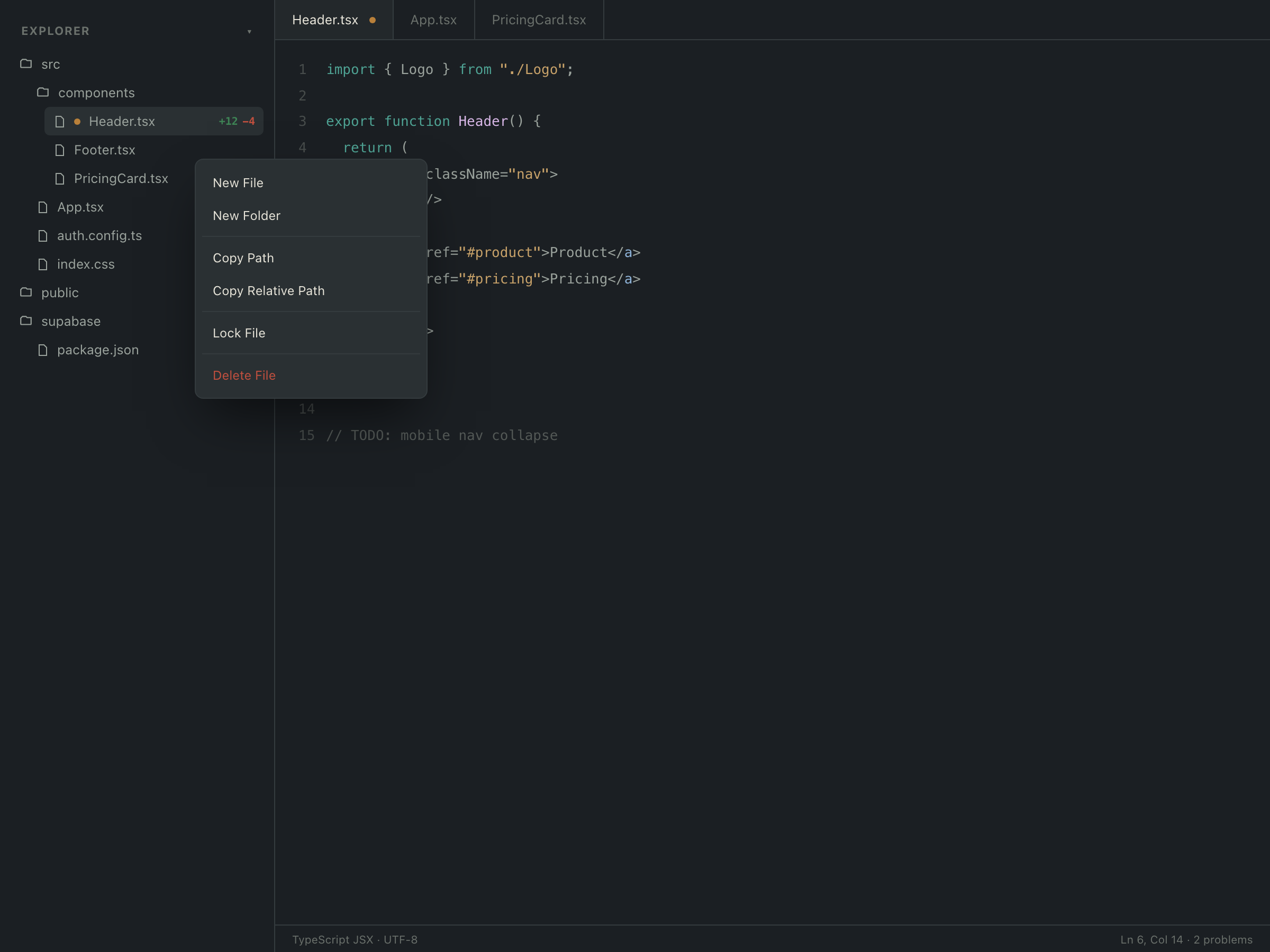Image resolution: width=1270 pixels, height=952 pixels.
Task: Click the "#product" link code line
Action: tap(533, 252)
